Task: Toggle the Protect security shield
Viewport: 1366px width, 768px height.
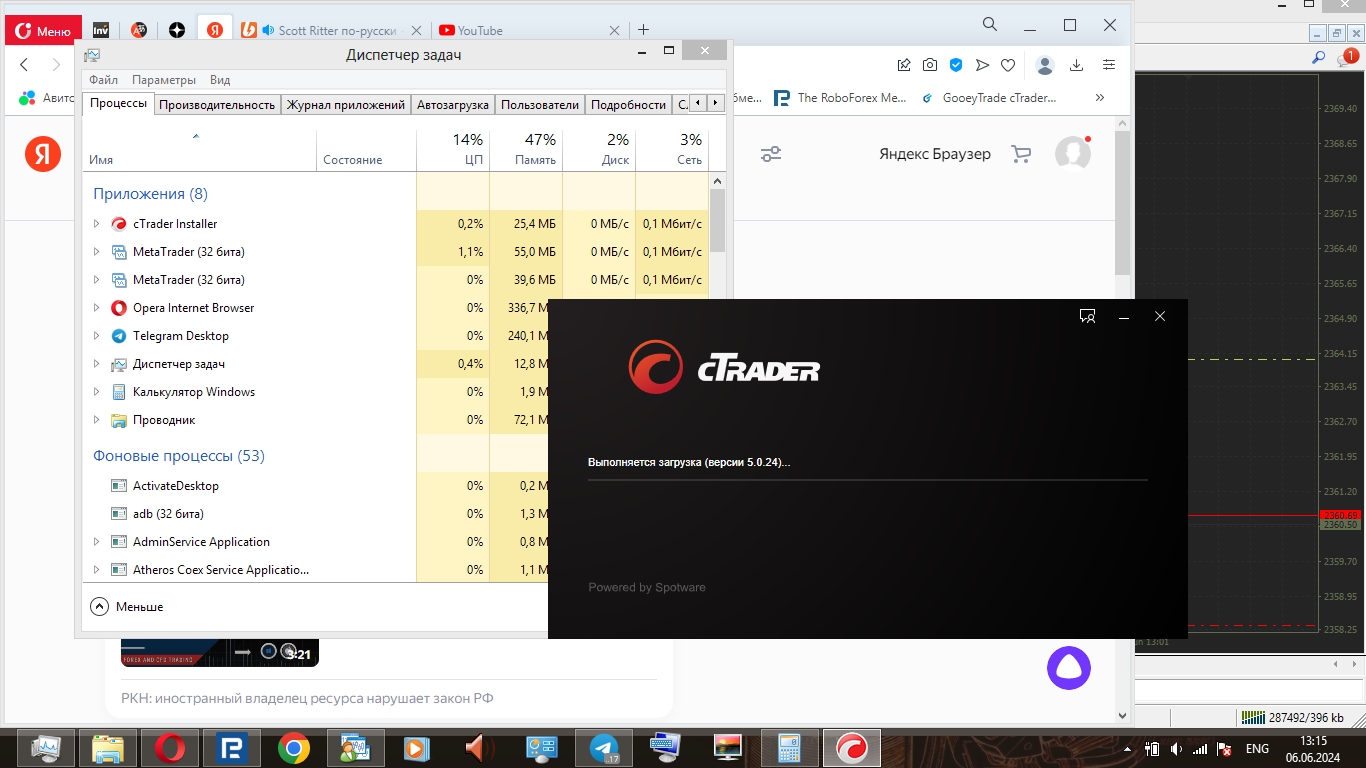Action: point(956,64)
